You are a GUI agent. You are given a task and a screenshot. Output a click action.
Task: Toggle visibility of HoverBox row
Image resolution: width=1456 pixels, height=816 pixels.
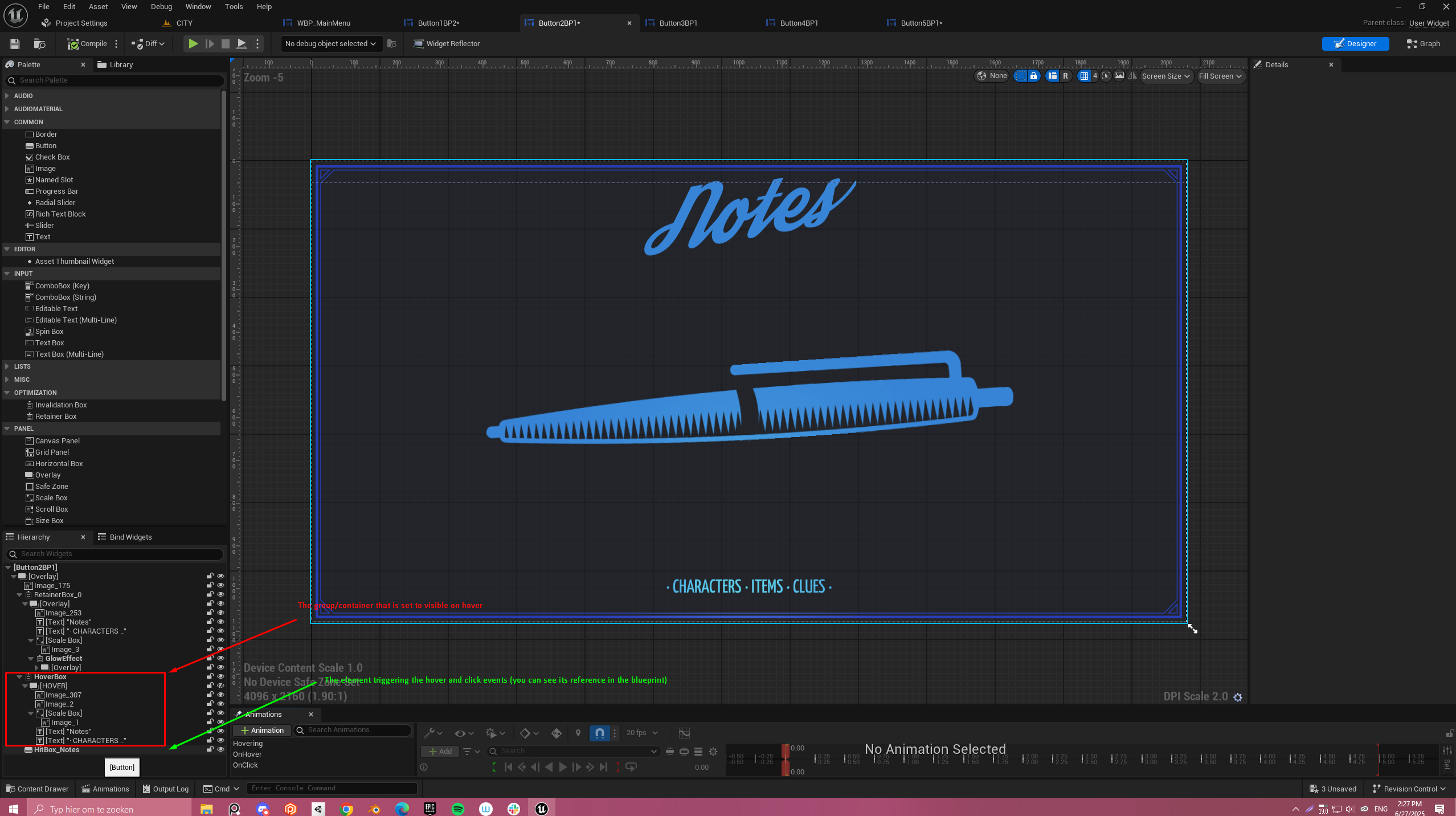click(220, 677)
